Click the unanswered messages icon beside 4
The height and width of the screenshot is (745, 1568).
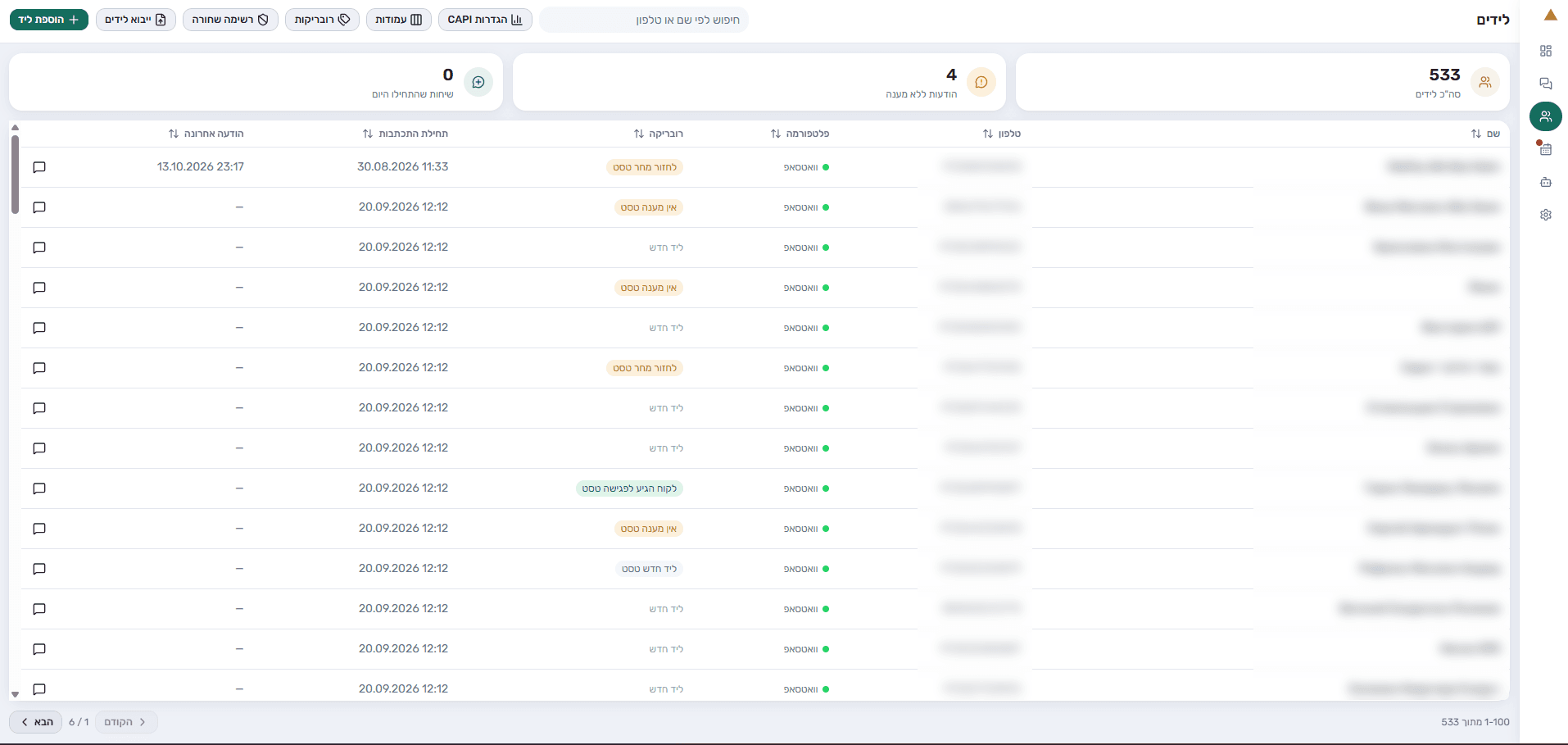click(x=981, y=82)
